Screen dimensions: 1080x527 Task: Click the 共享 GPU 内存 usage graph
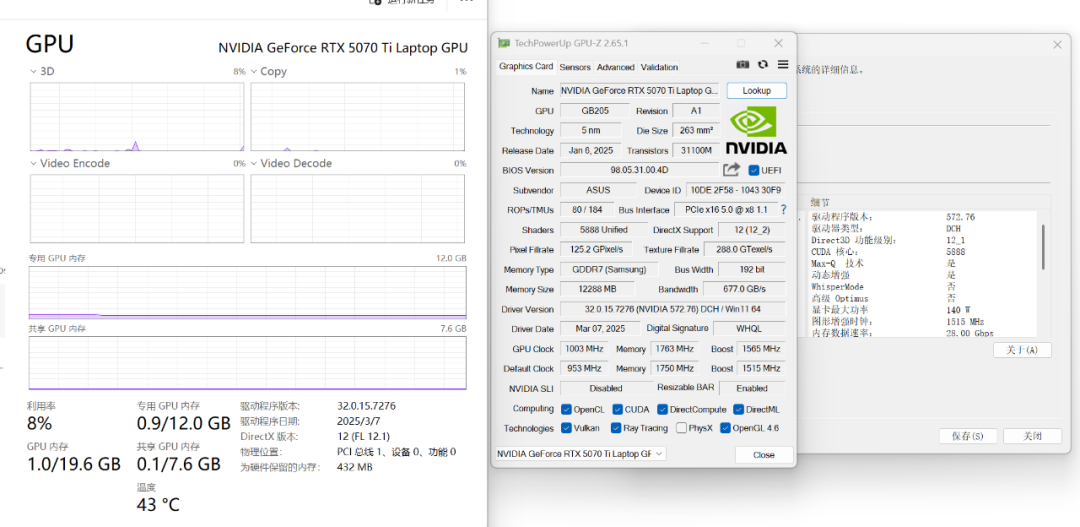pyautogui.click(x=247, y=363)
